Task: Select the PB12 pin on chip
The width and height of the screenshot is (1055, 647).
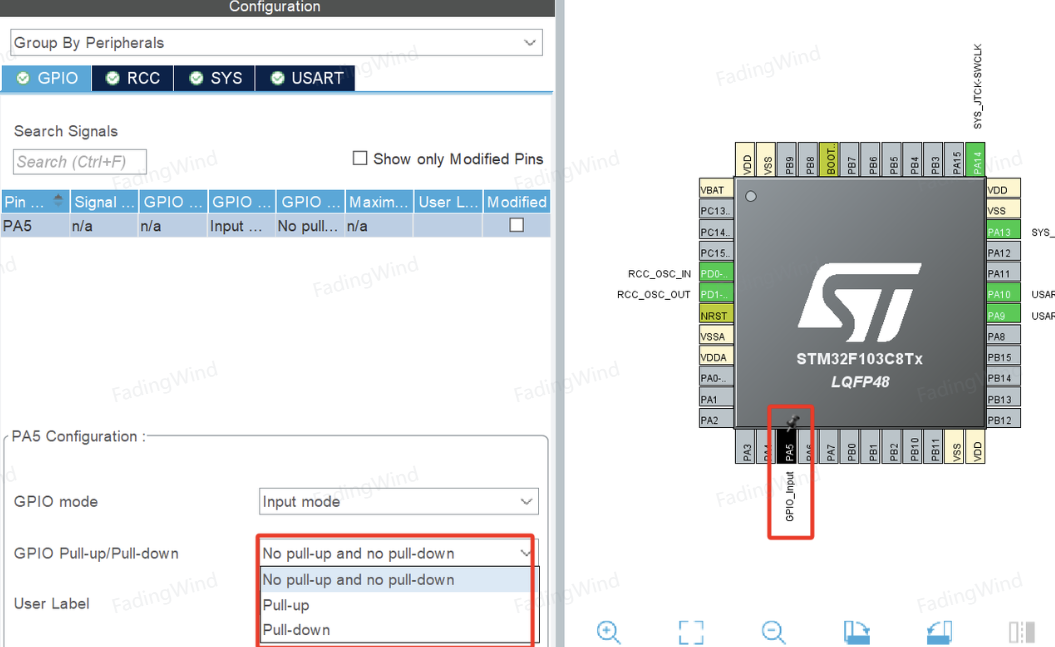Action: 1003,420
